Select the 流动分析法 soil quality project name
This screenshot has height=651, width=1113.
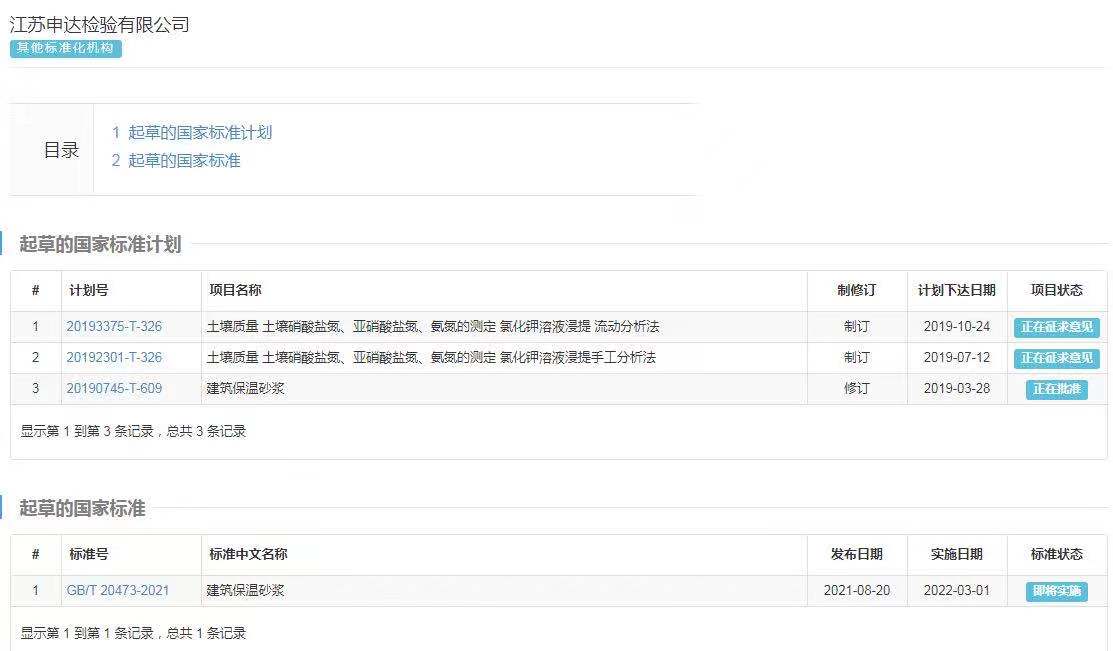coord(433,327)
